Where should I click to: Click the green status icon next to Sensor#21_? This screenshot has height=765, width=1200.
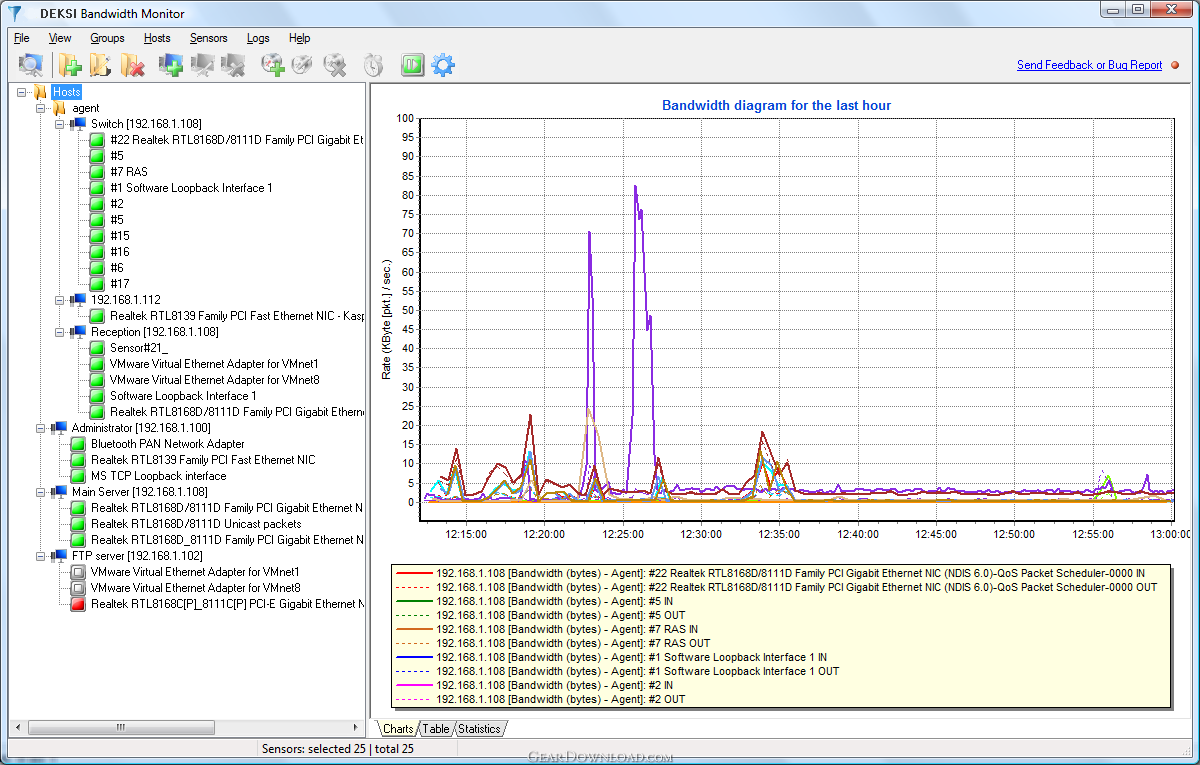97,348
